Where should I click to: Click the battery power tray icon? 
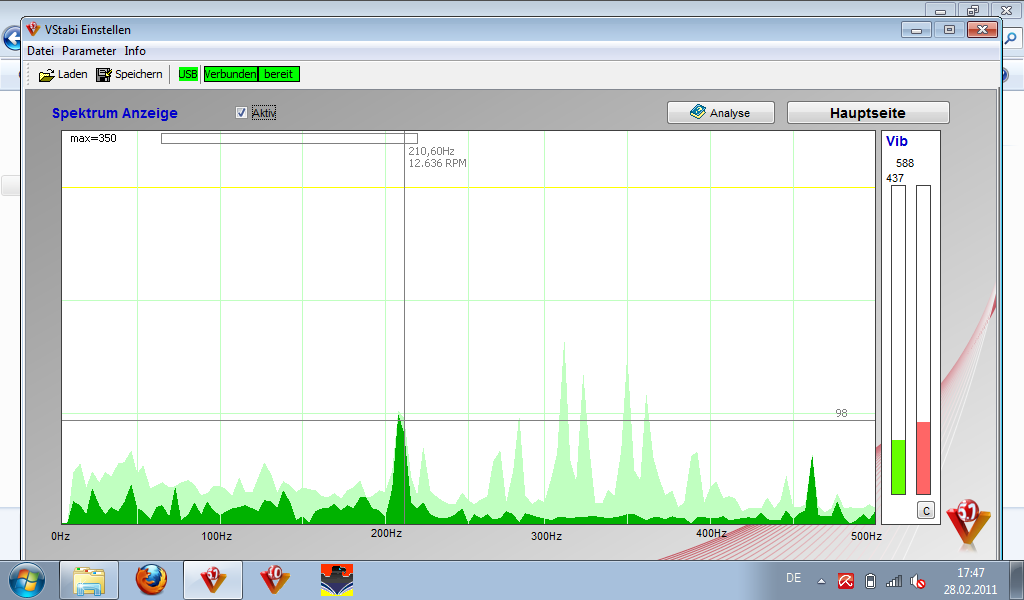[x=870, y=581]
